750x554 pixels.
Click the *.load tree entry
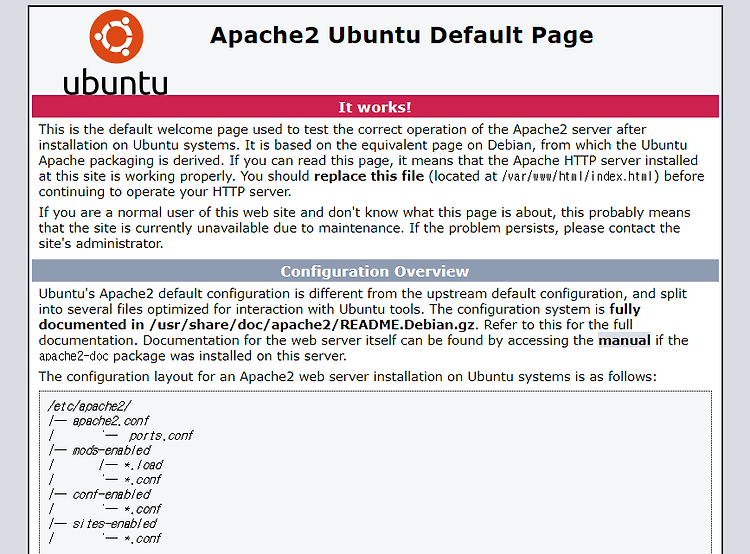point(143,465)
